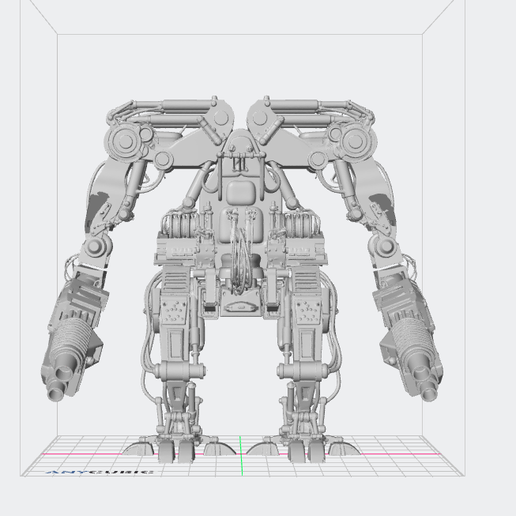The image size is (516, 516).
Task: Click the right elbow joint disc
Action: 386,247
